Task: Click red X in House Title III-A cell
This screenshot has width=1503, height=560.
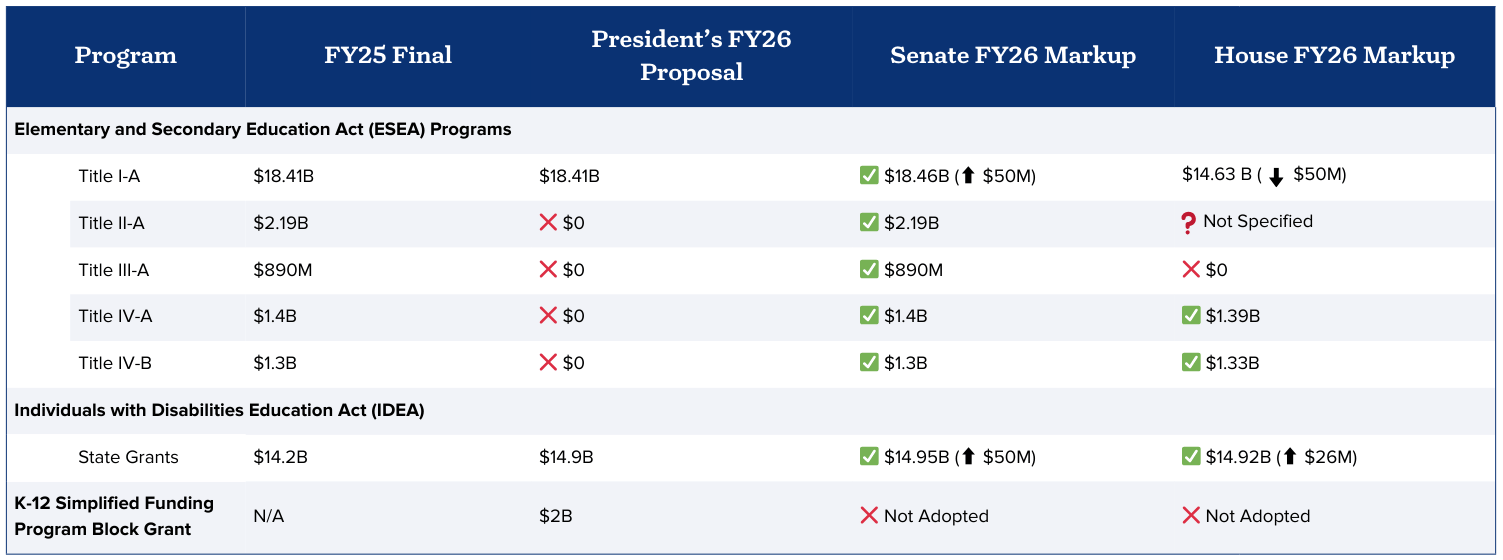Action: coord(1191,270)
